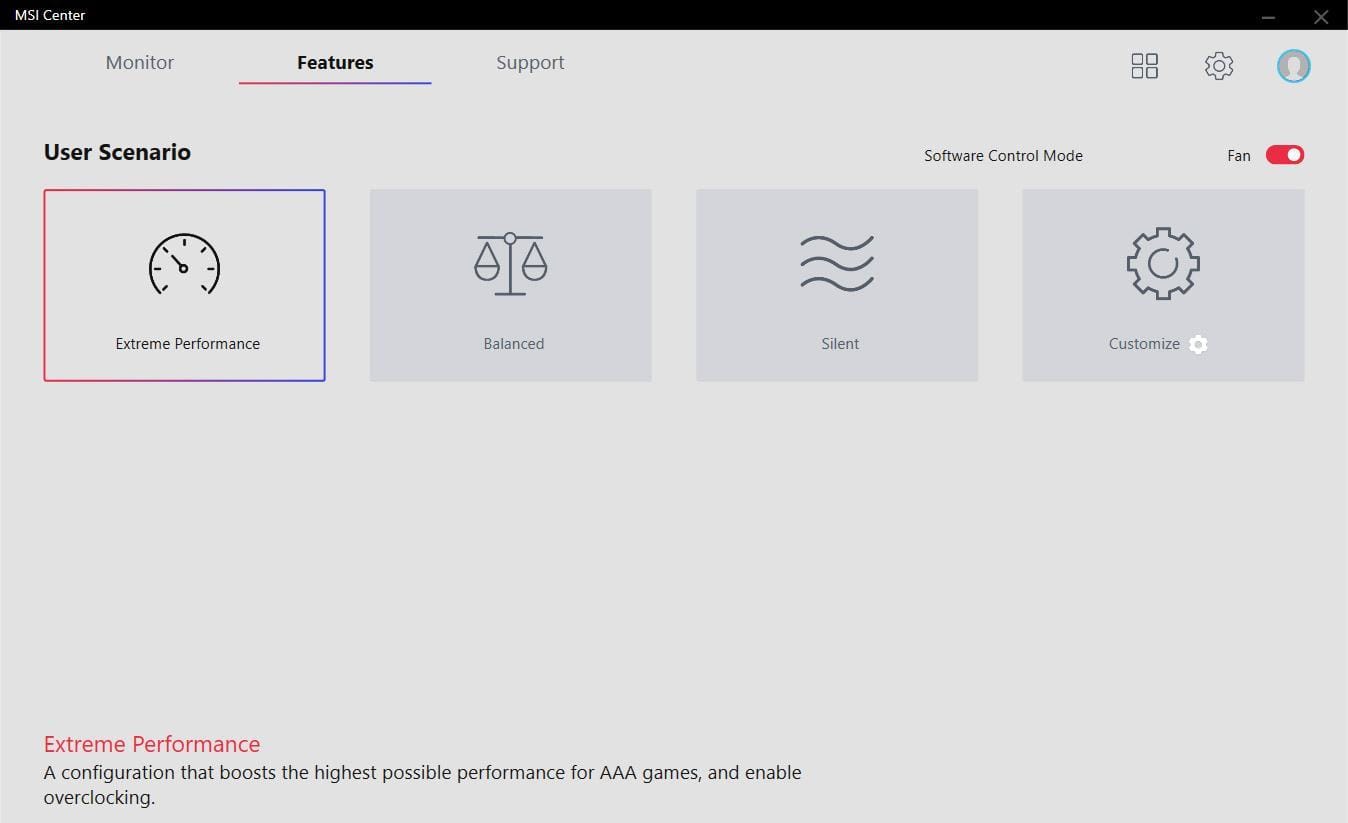This screenshot has width=1348, height=823.
Task: Open Customize settings via small gear
Action: 1198,344
